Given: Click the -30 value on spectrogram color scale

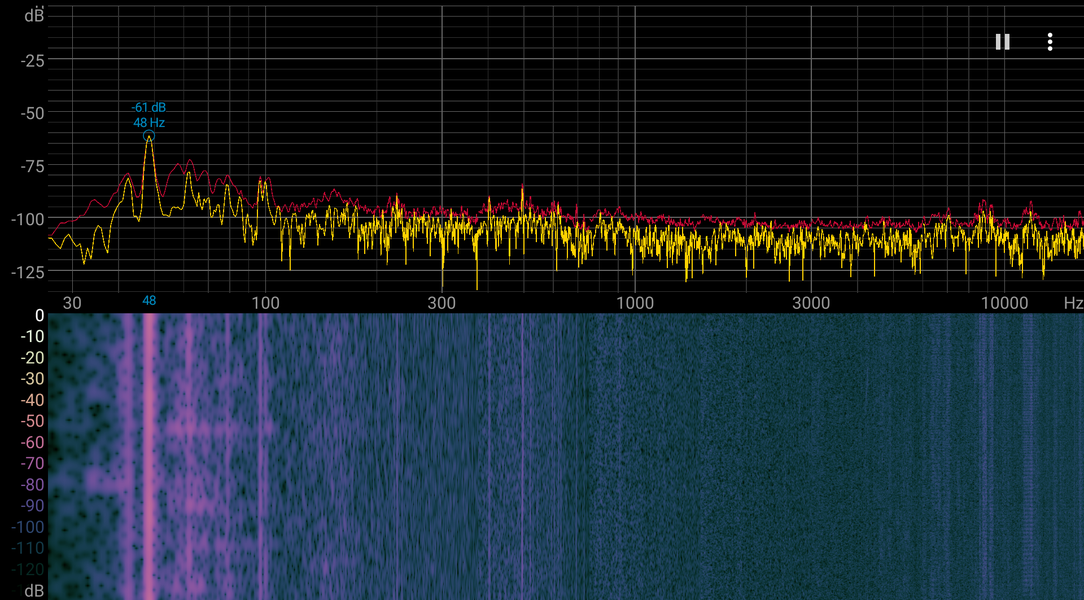Looking at the screenshot, I should tap(32, 379).
